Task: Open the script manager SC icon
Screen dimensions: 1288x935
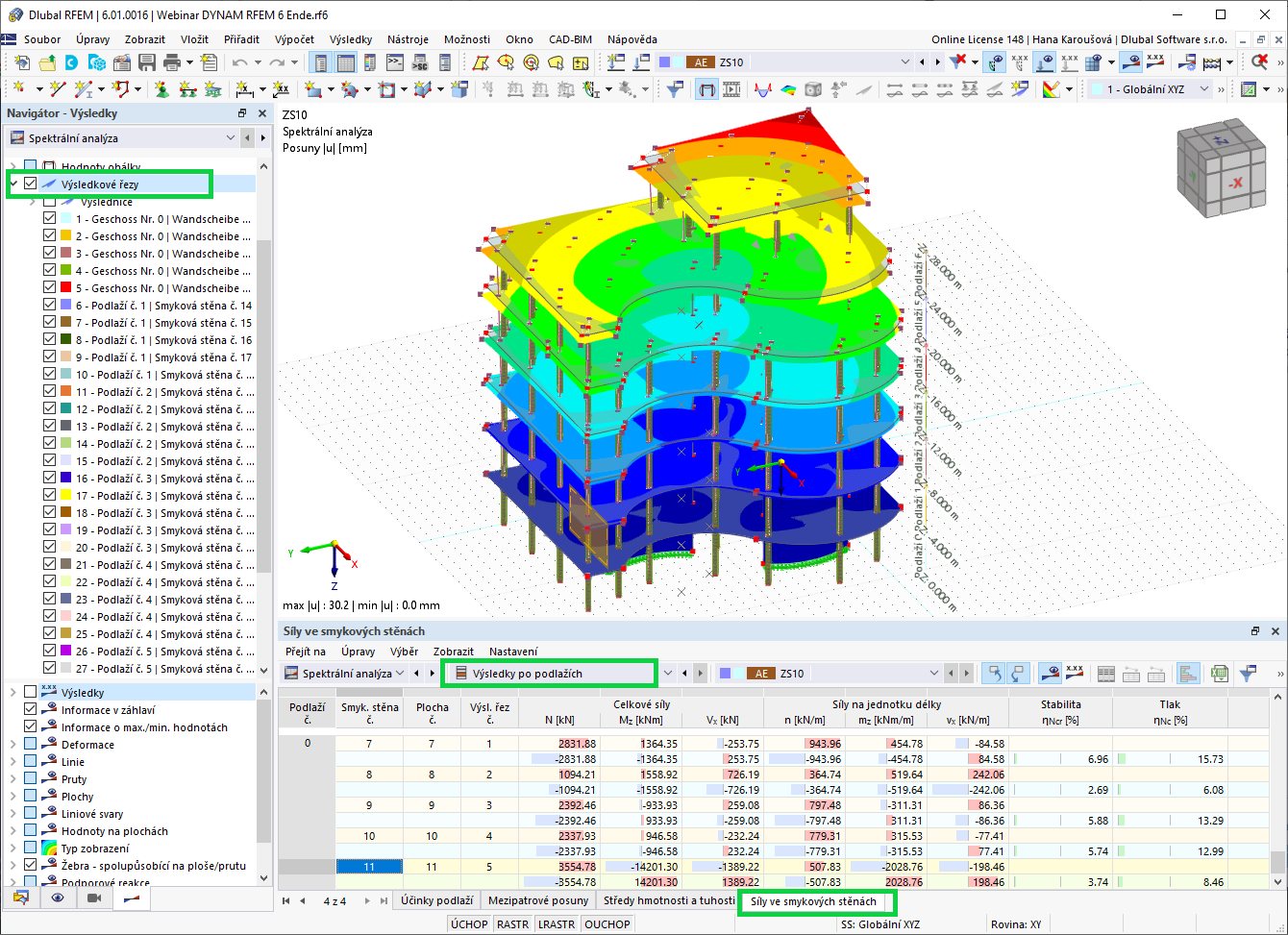Action: pyautogui.click(x=419, y=62)
